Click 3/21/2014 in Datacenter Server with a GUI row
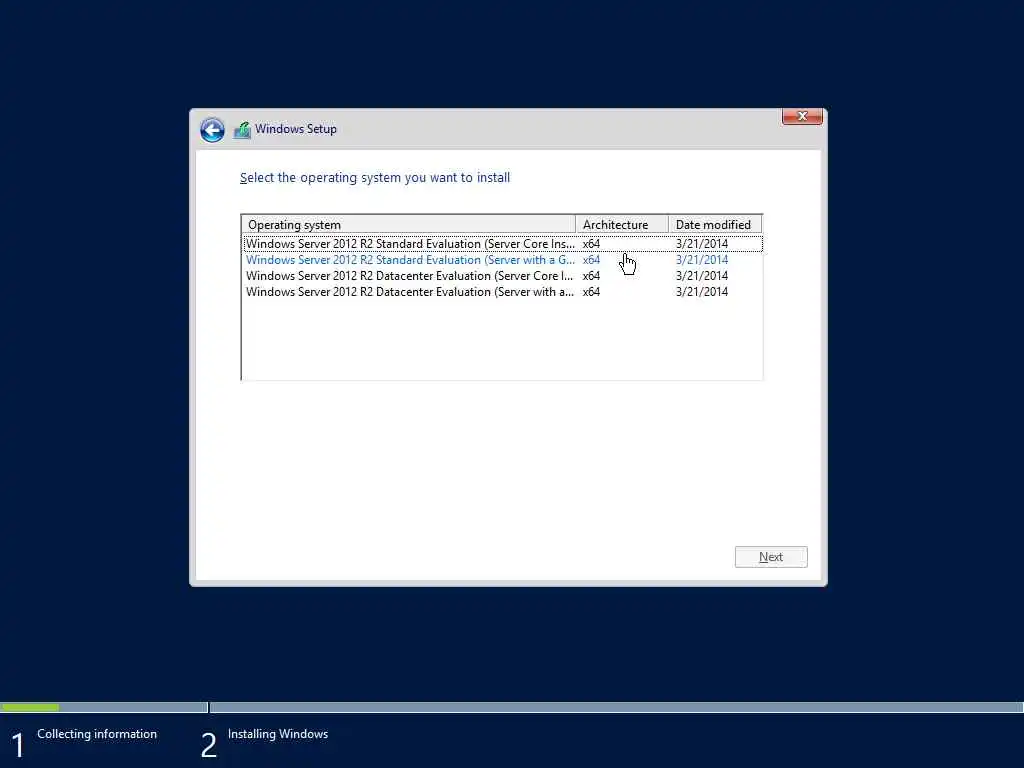1024x768 pixels. pyautogui.click(x=701, y=292)
